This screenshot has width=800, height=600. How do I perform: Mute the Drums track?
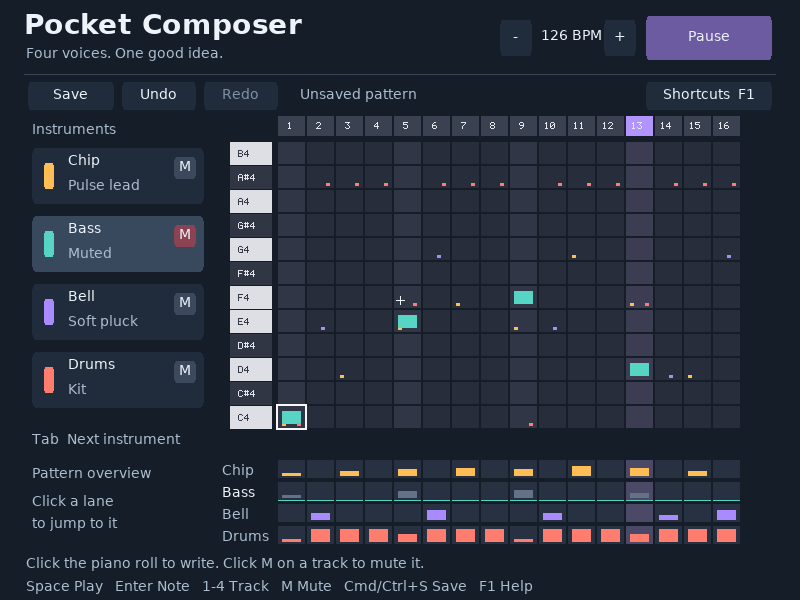click(185, 371)
